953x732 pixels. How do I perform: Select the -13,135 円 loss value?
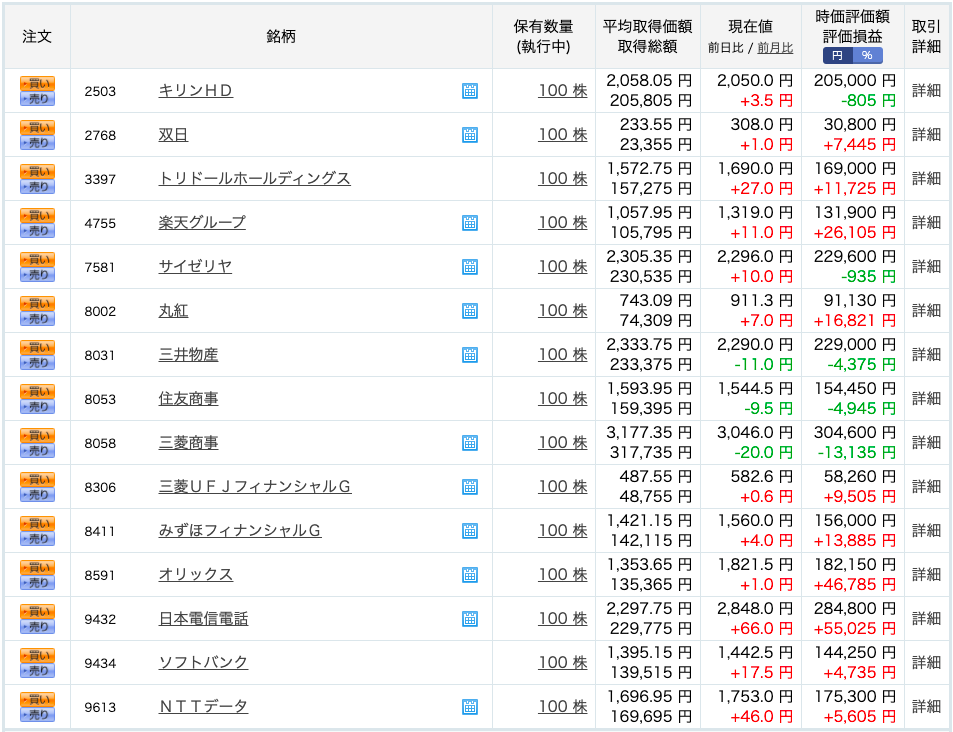click(x=856, y=453)
